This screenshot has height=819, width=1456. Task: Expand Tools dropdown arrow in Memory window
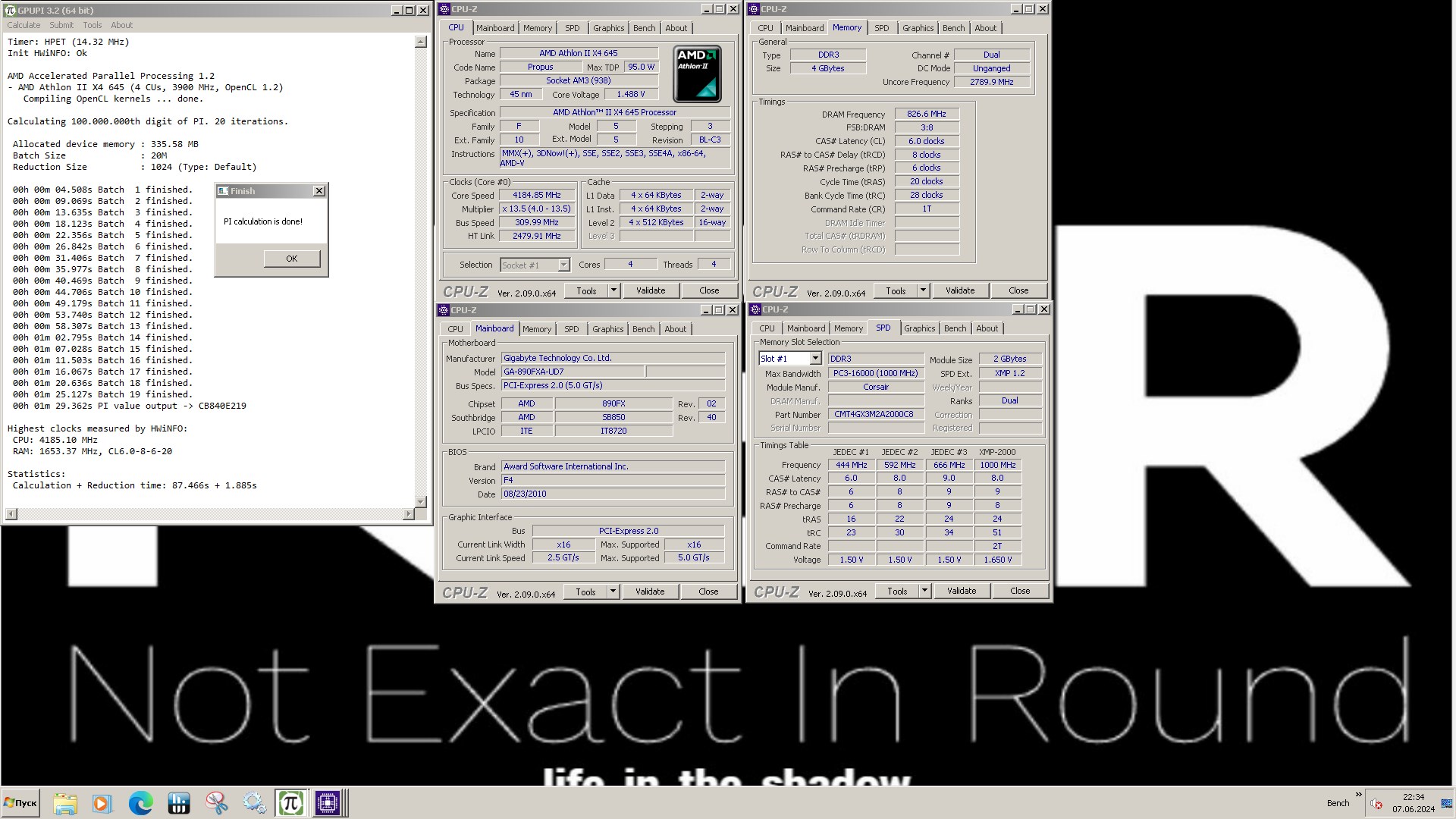point(923,290)
